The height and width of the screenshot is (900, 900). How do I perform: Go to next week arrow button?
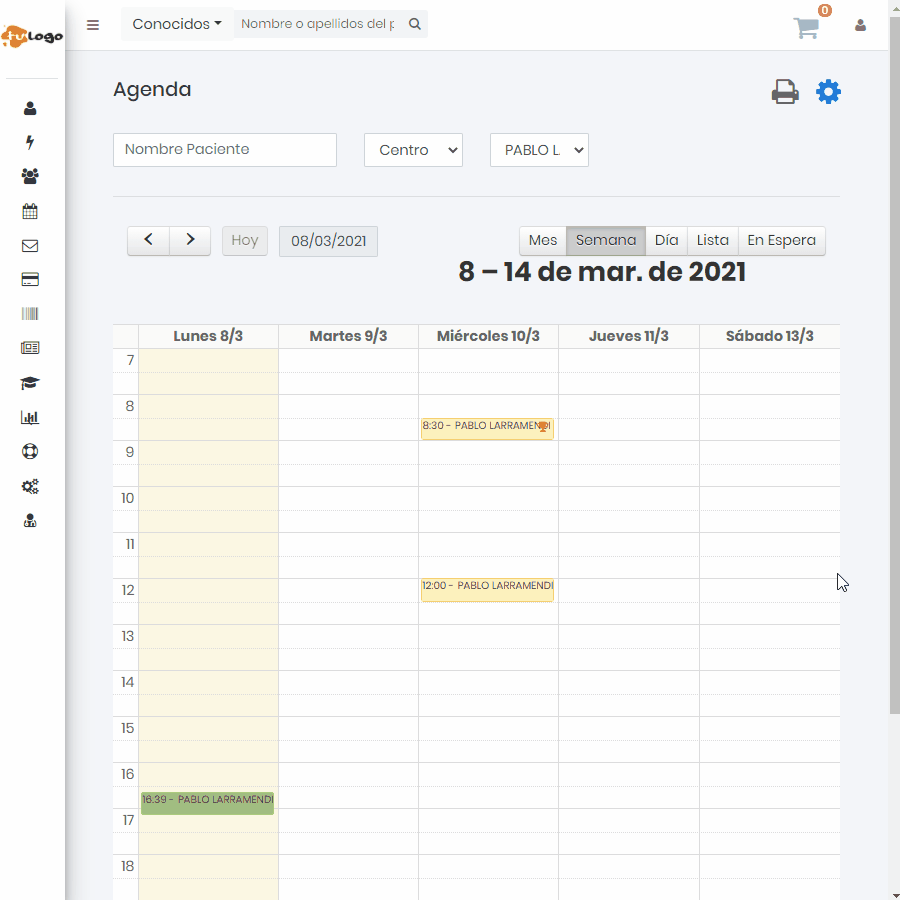[x=190, y=240]
